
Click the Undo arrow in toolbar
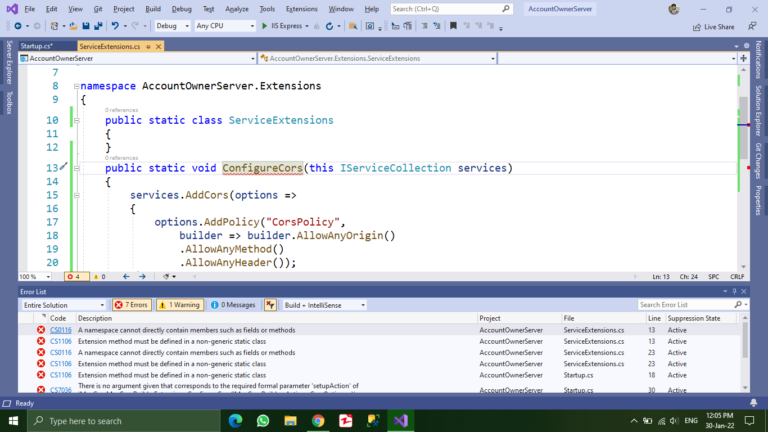point(116,26)
